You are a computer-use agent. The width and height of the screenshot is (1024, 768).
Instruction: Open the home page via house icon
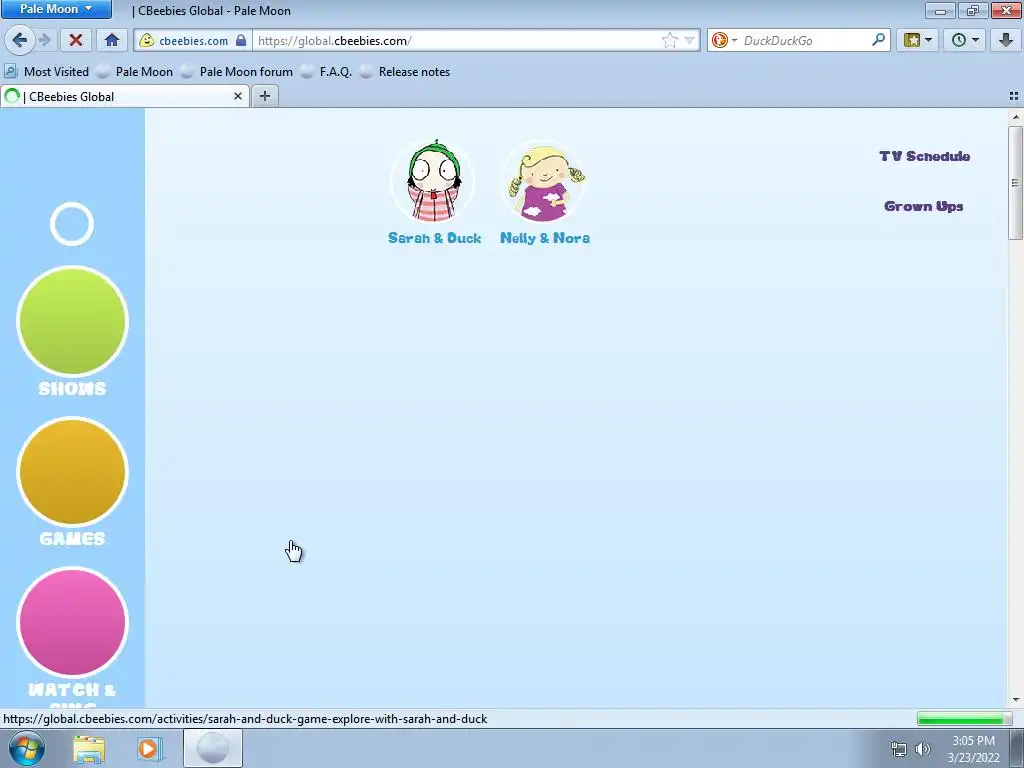pos(112,40)
